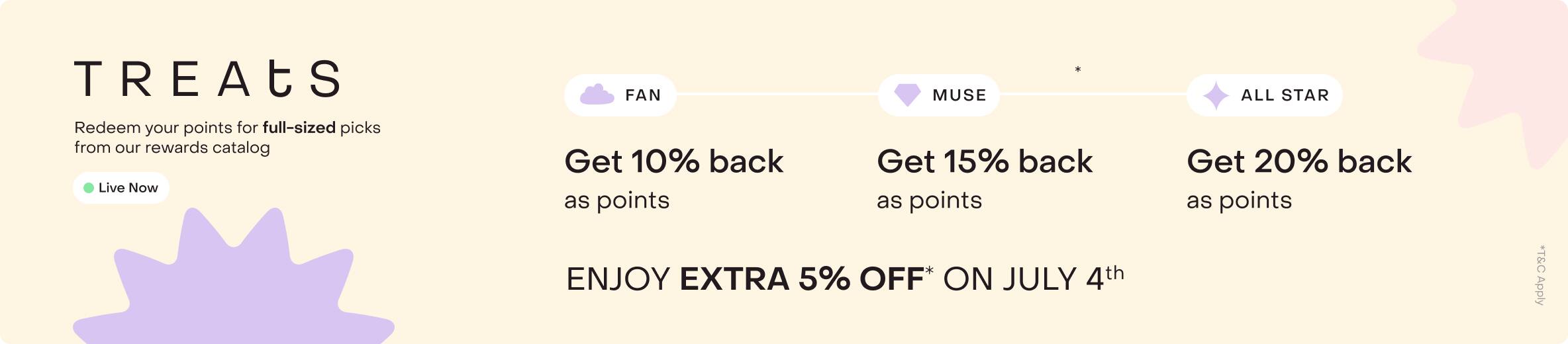
Task: Click the Get 10% back text
Action: [673, 161]
